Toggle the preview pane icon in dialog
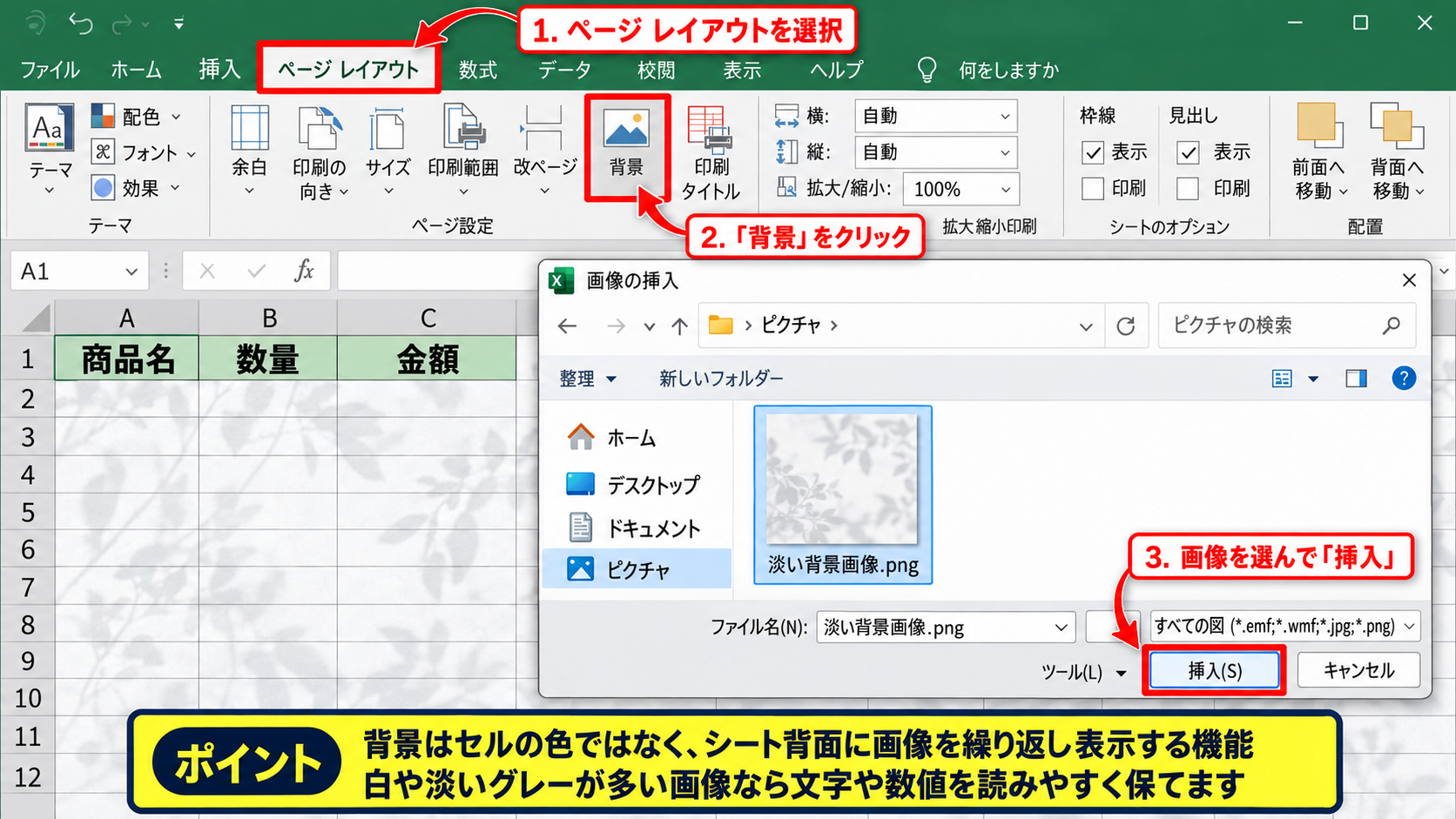The width and height of the screenshot is (1456, 819). tap(1356, 378)
